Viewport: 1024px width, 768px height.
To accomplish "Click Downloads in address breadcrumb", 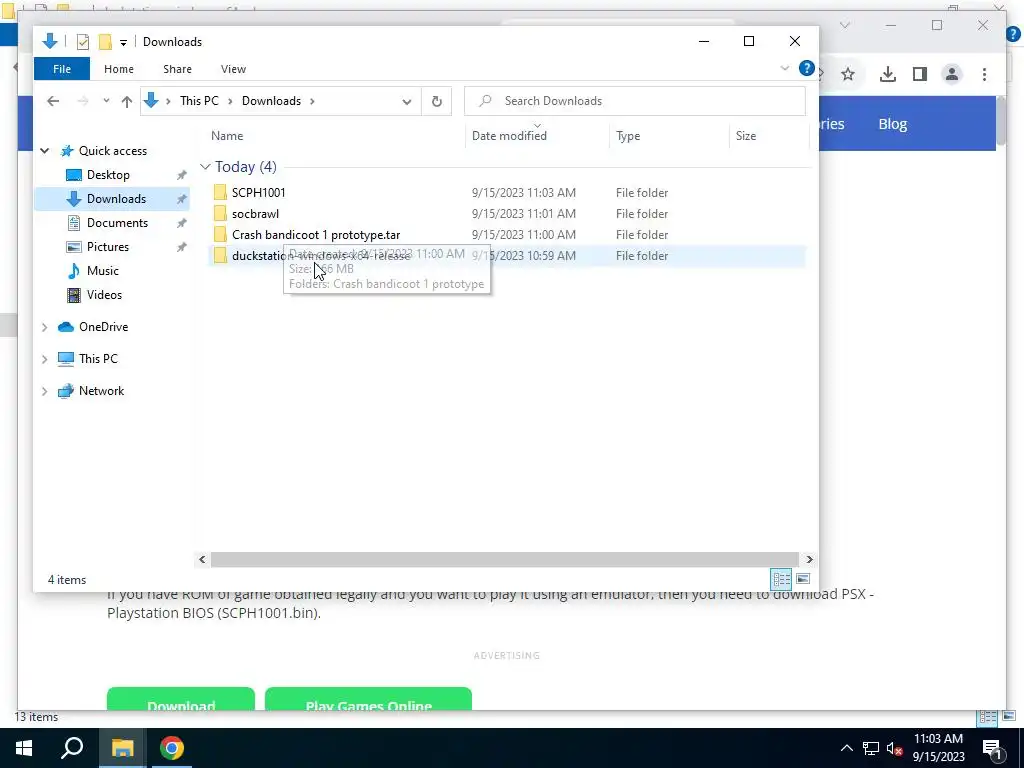I will [x=271, y=101].
